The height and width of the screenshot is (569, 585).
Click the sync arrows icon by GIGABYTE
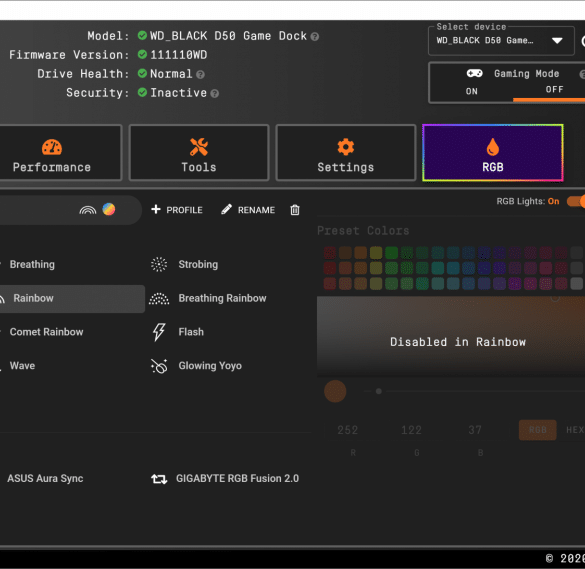[159, 479]
